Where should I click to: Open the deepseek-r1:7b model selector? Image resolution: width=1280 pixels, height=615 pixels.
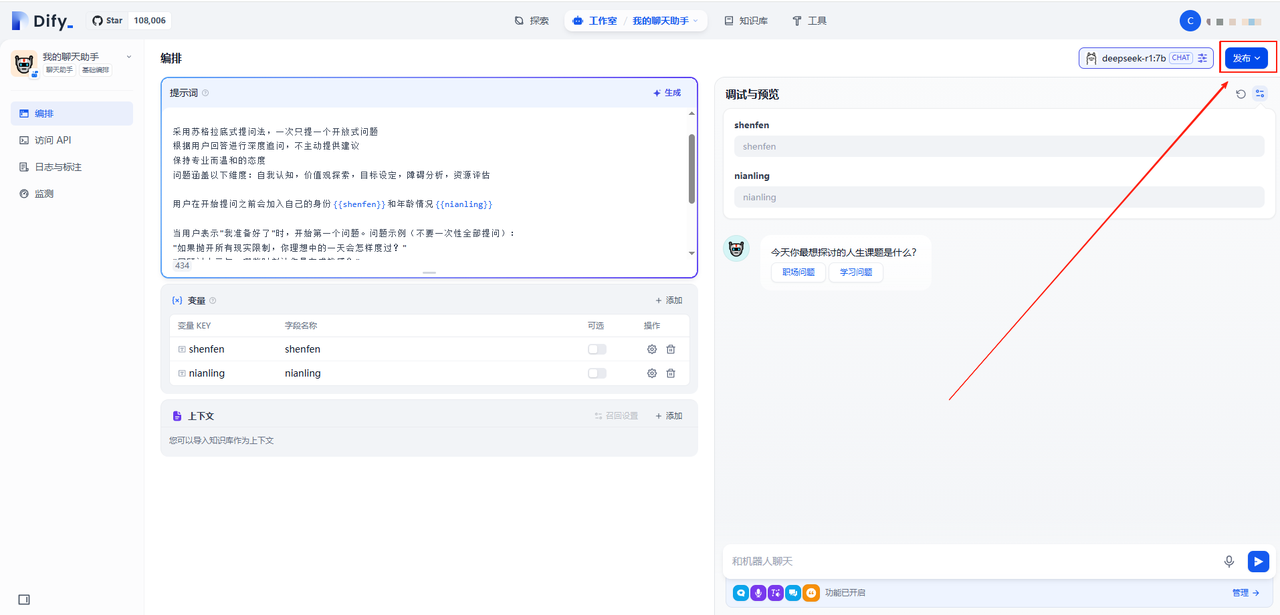[x=1145, y=58]
